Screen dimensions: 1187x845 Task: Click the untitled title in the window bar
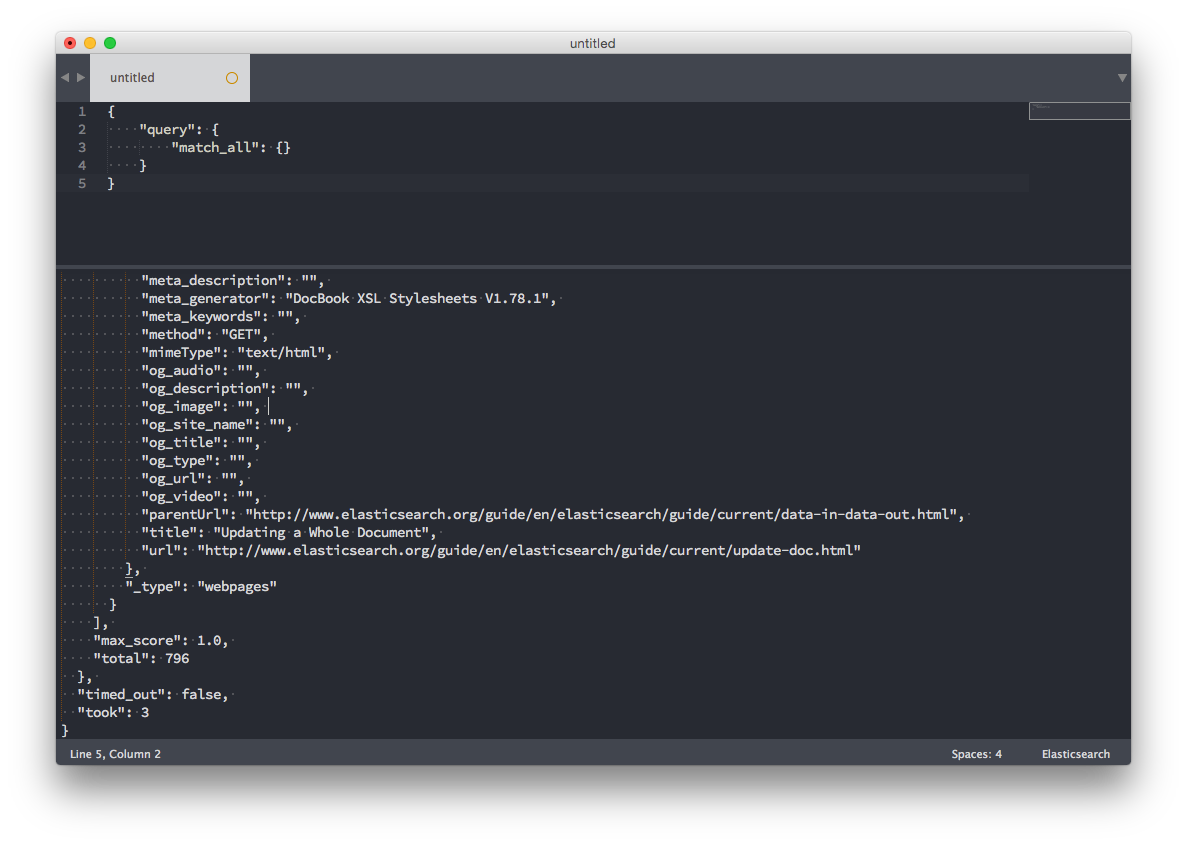coord(592,43)
